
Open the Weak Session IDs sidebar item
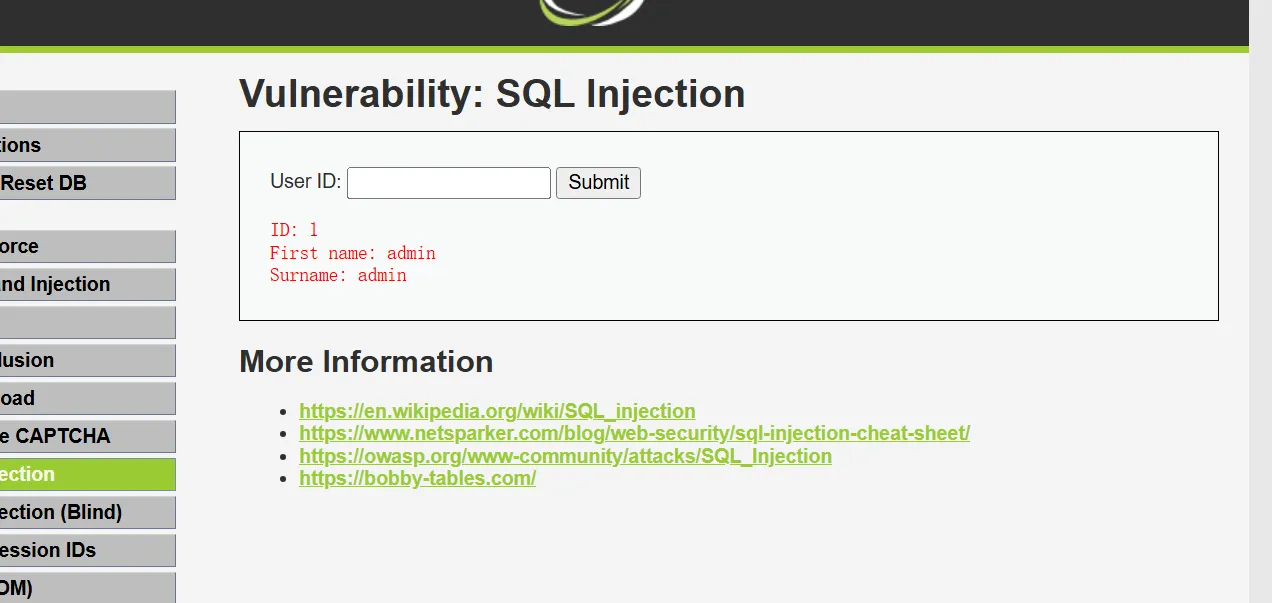(87, 551)
